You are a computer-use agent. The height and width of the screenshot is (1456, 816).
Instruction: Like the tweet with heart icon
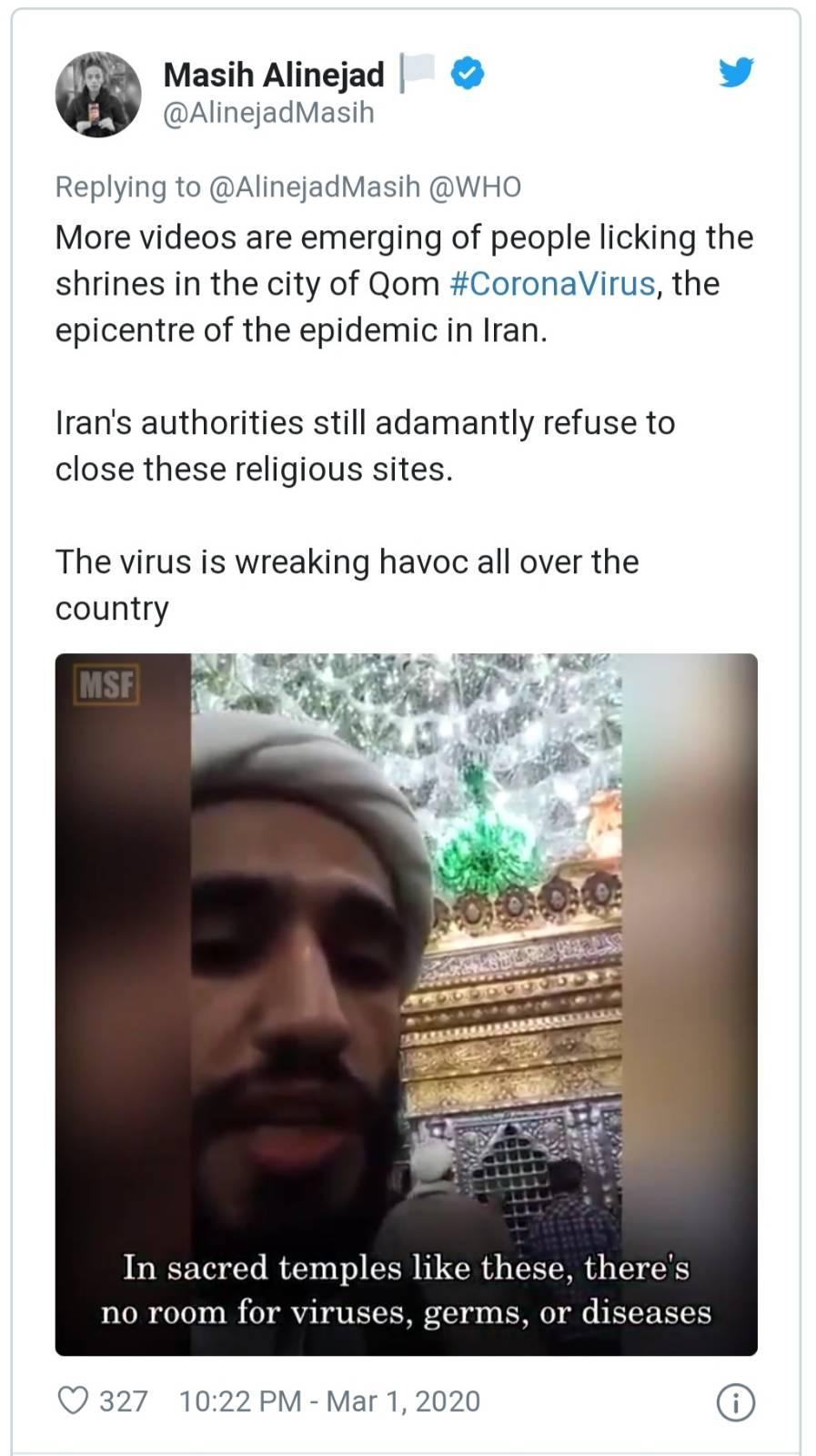[x=73, y=1400]
